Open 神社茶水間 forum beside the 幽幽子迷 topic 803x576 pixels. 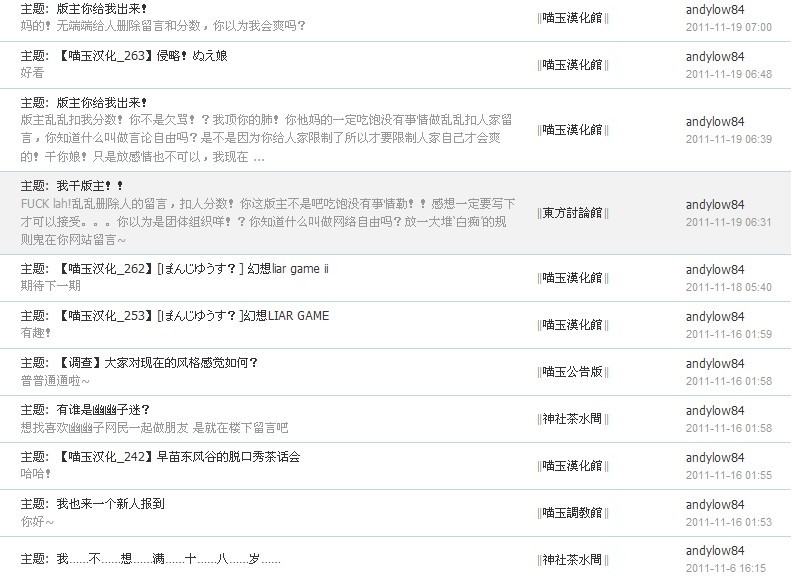tap(573, 418)
